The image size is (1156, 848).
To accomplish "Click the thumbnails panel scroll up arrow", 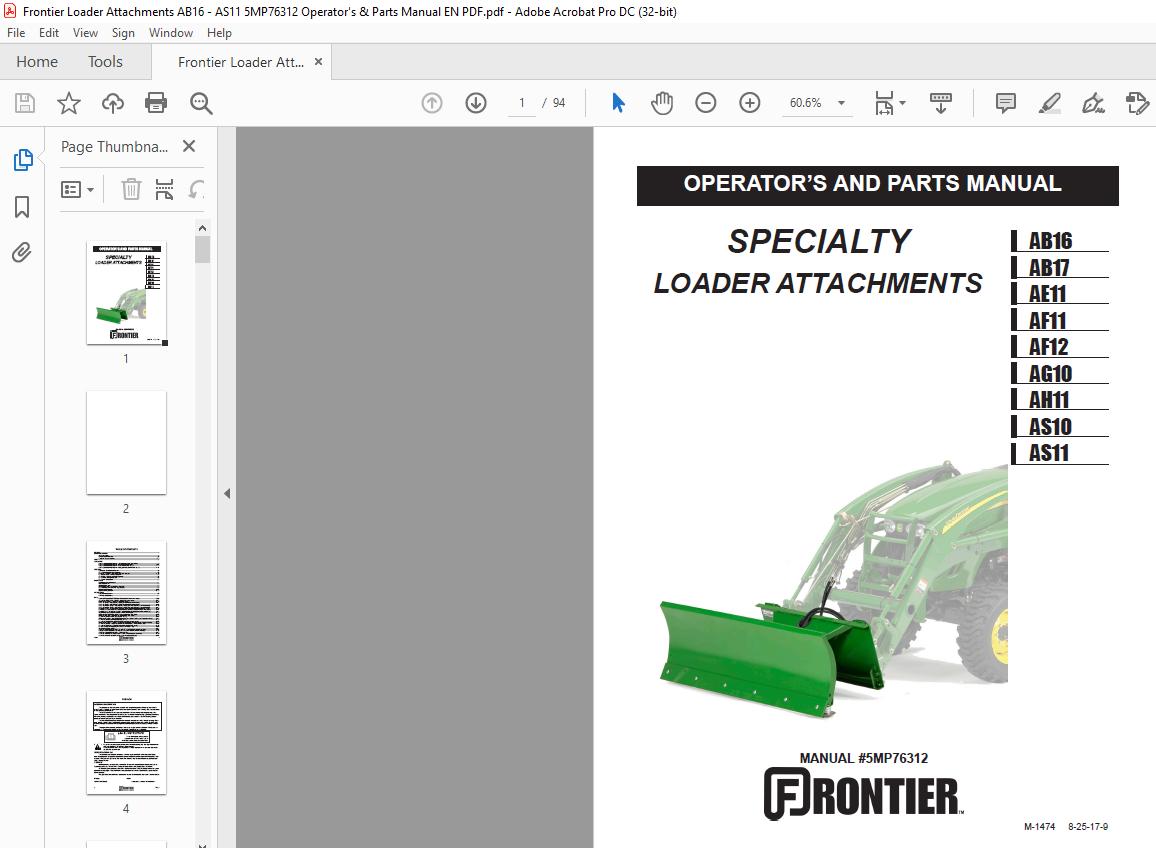I will tap(202, 228).
